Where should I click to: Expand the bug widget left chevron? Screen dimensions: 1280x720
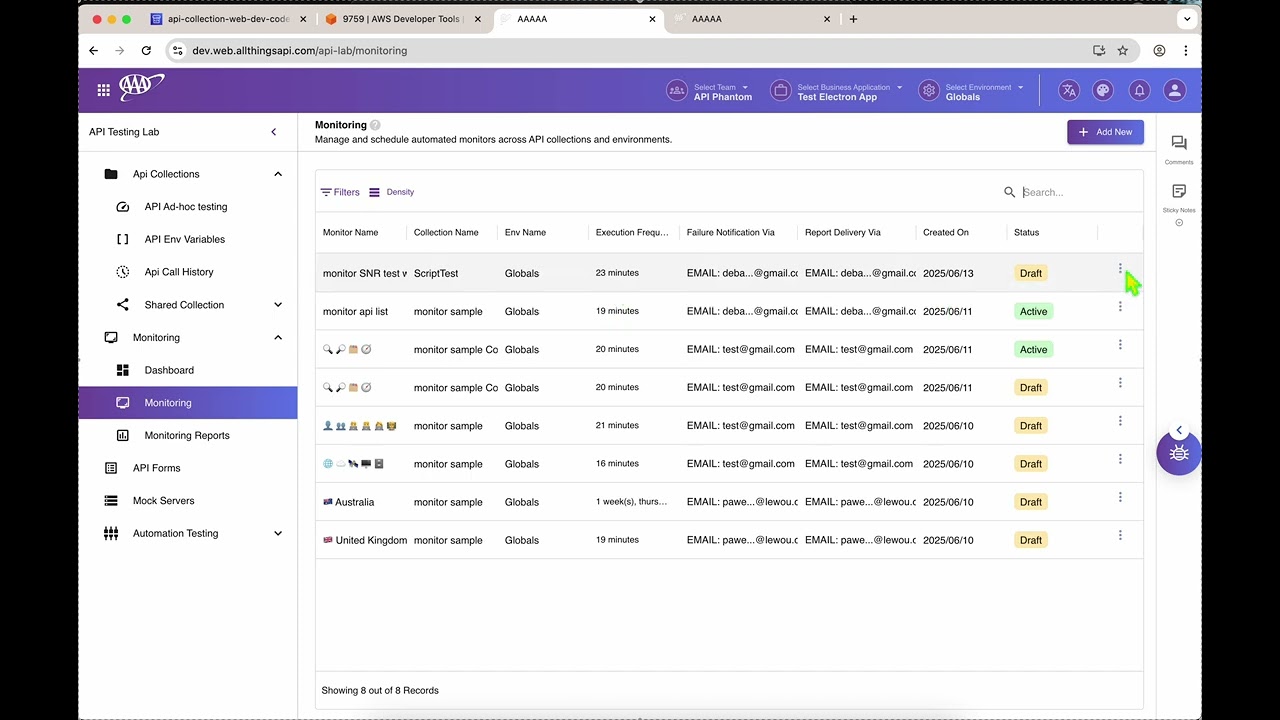click(x=1179, y=430)
